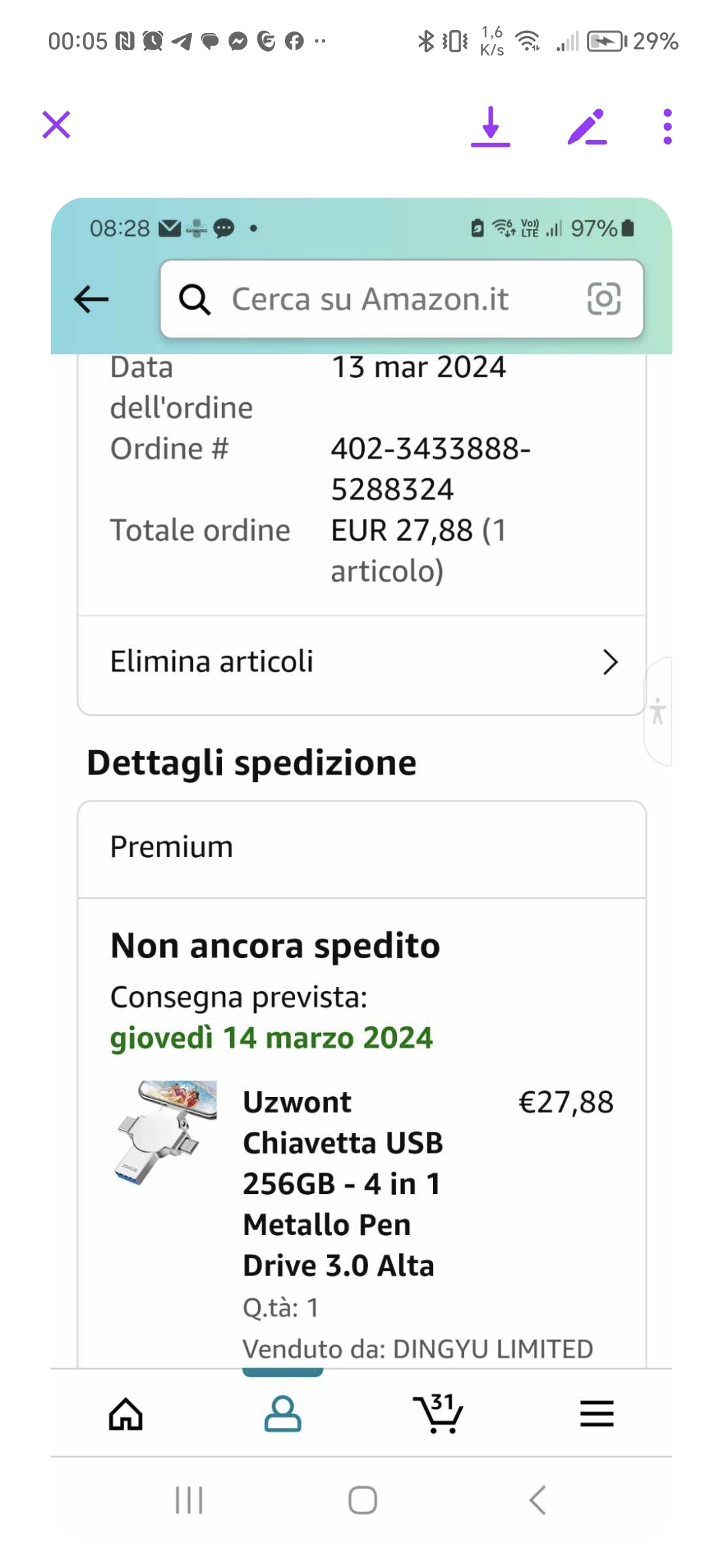The height and width of the screenshot is (1568, 724).
Task: Go back with the Amazon back arrow
Action: click(91, 299)
